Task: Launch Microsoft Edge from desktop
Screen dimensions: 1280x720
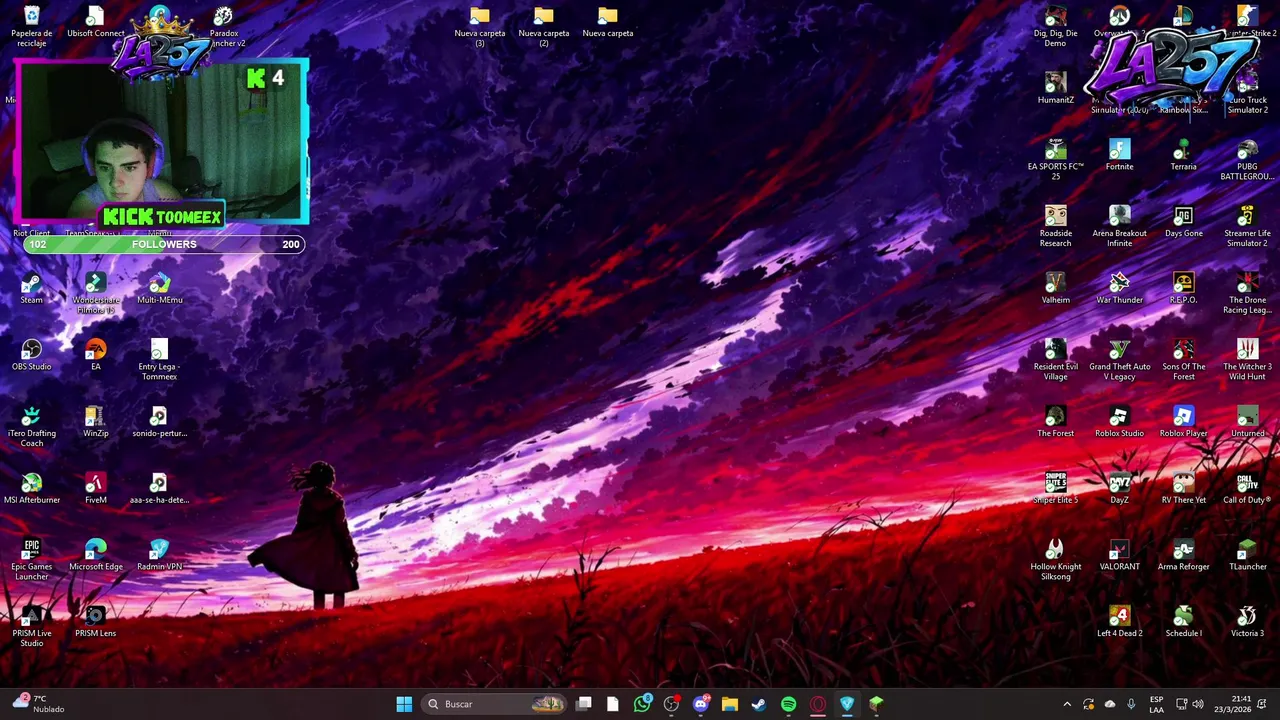Action: [x=96, y=556]
